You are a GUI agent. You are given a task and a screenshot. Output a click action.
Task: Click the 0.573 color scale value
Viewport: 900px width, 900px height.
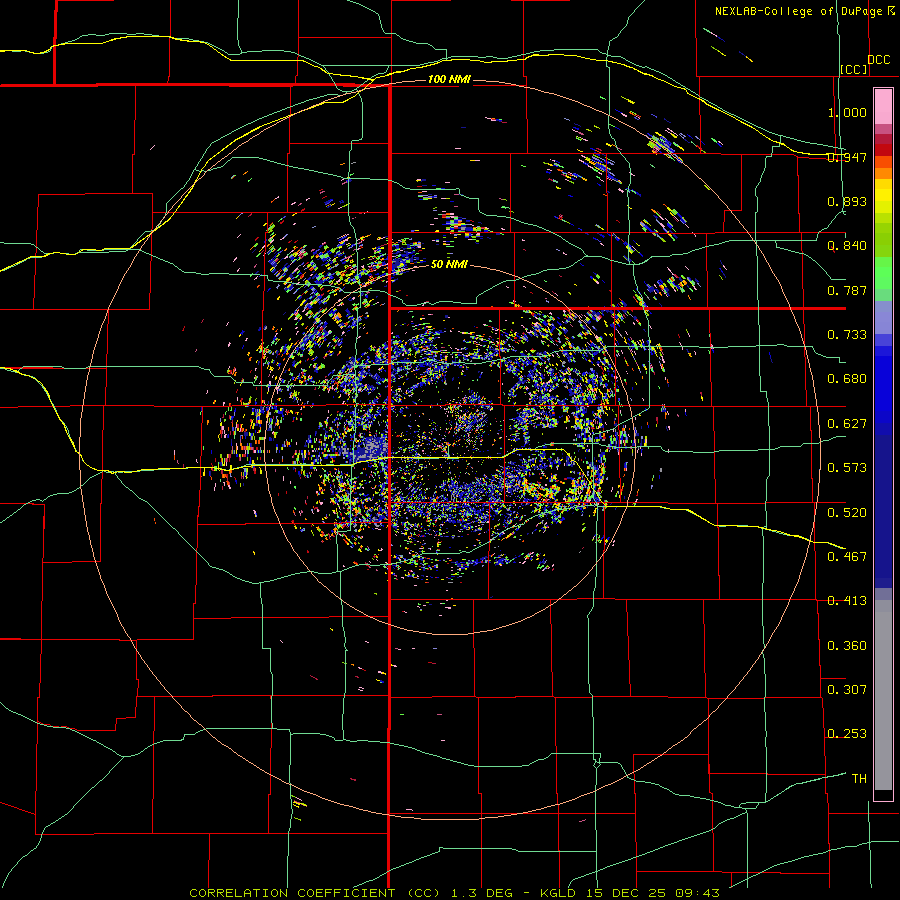pos(847,468)
